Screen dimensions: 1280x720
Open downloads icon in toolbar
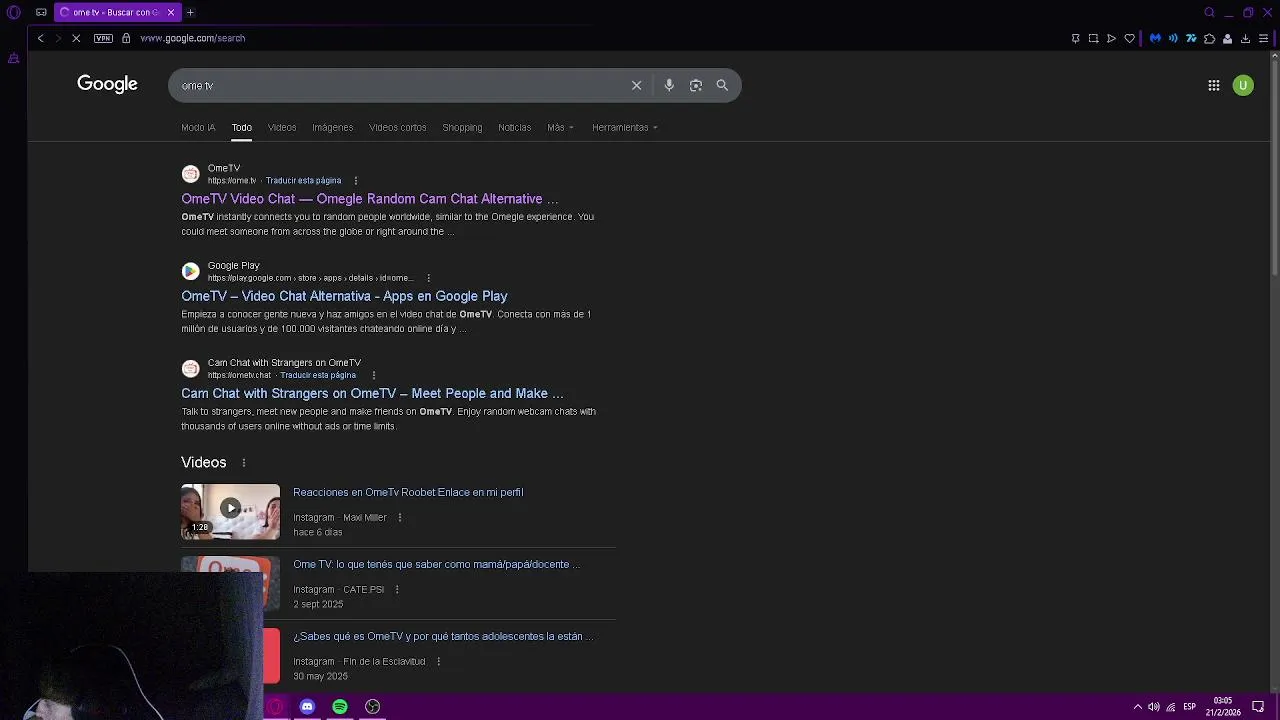pyautogui.click(x=1245, y=38)
